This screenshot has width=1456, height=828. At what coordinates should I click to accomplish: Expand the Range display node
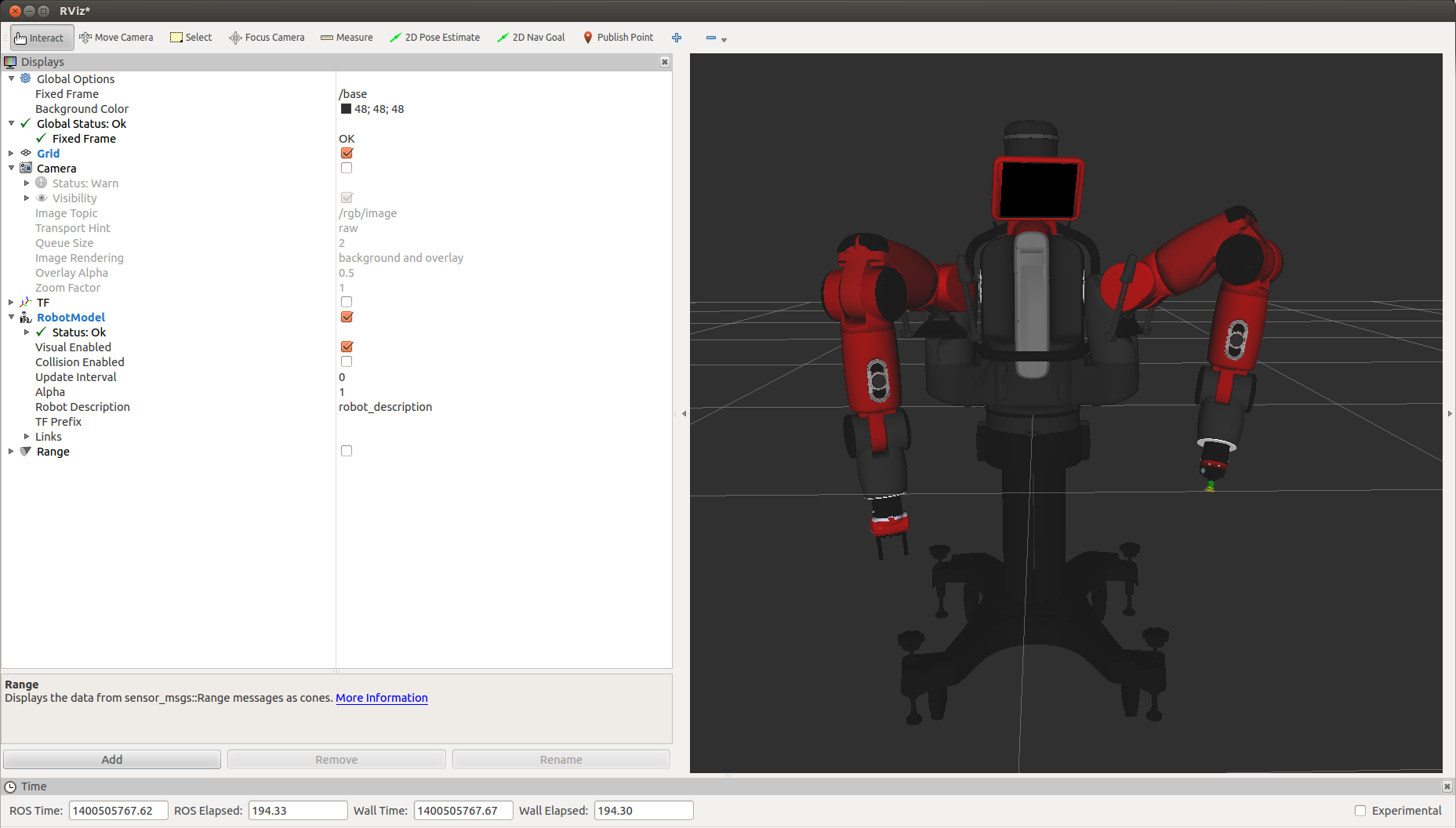click(11, 451)
